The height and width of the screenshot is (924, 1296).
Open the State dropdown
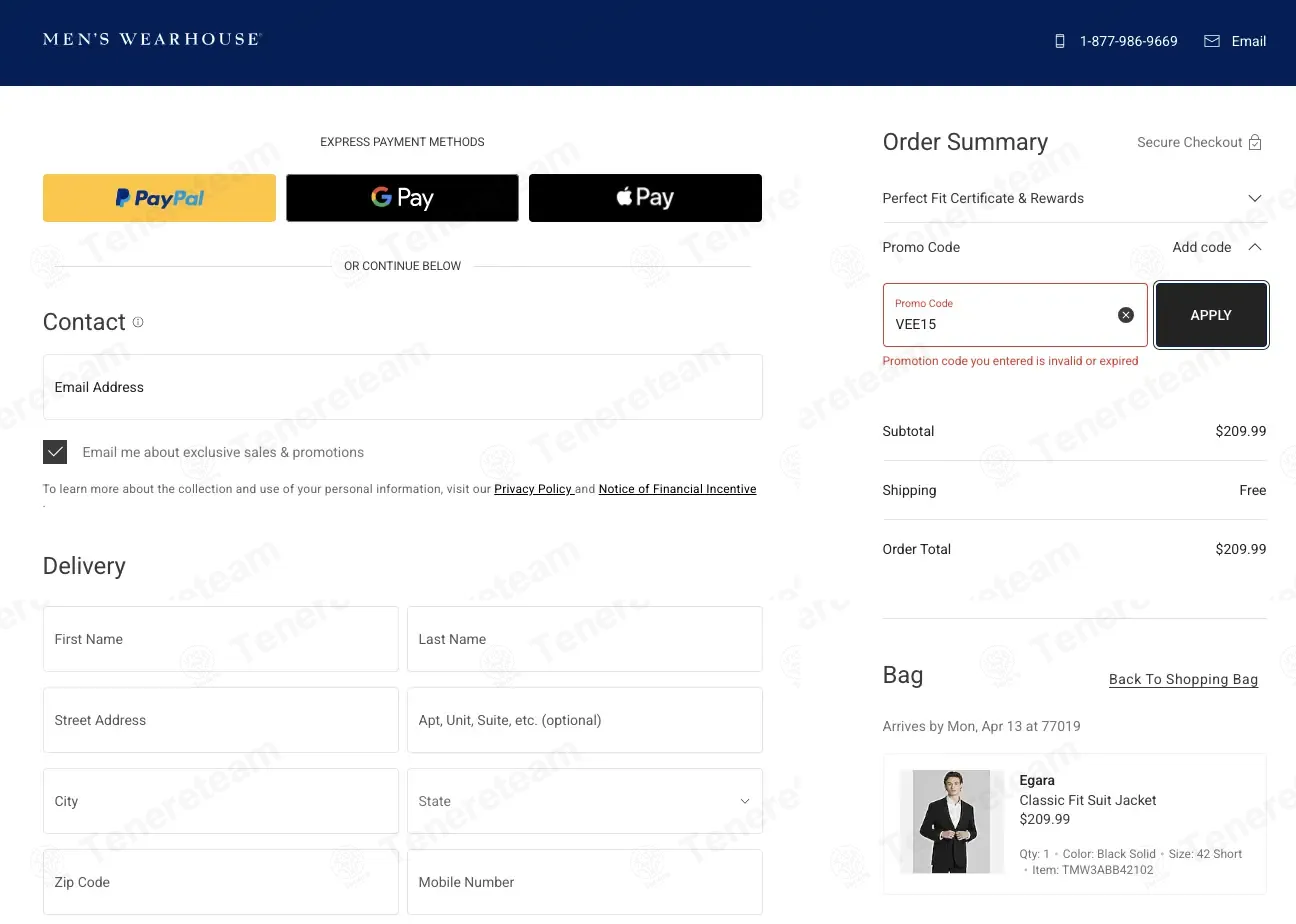point(585,801)
